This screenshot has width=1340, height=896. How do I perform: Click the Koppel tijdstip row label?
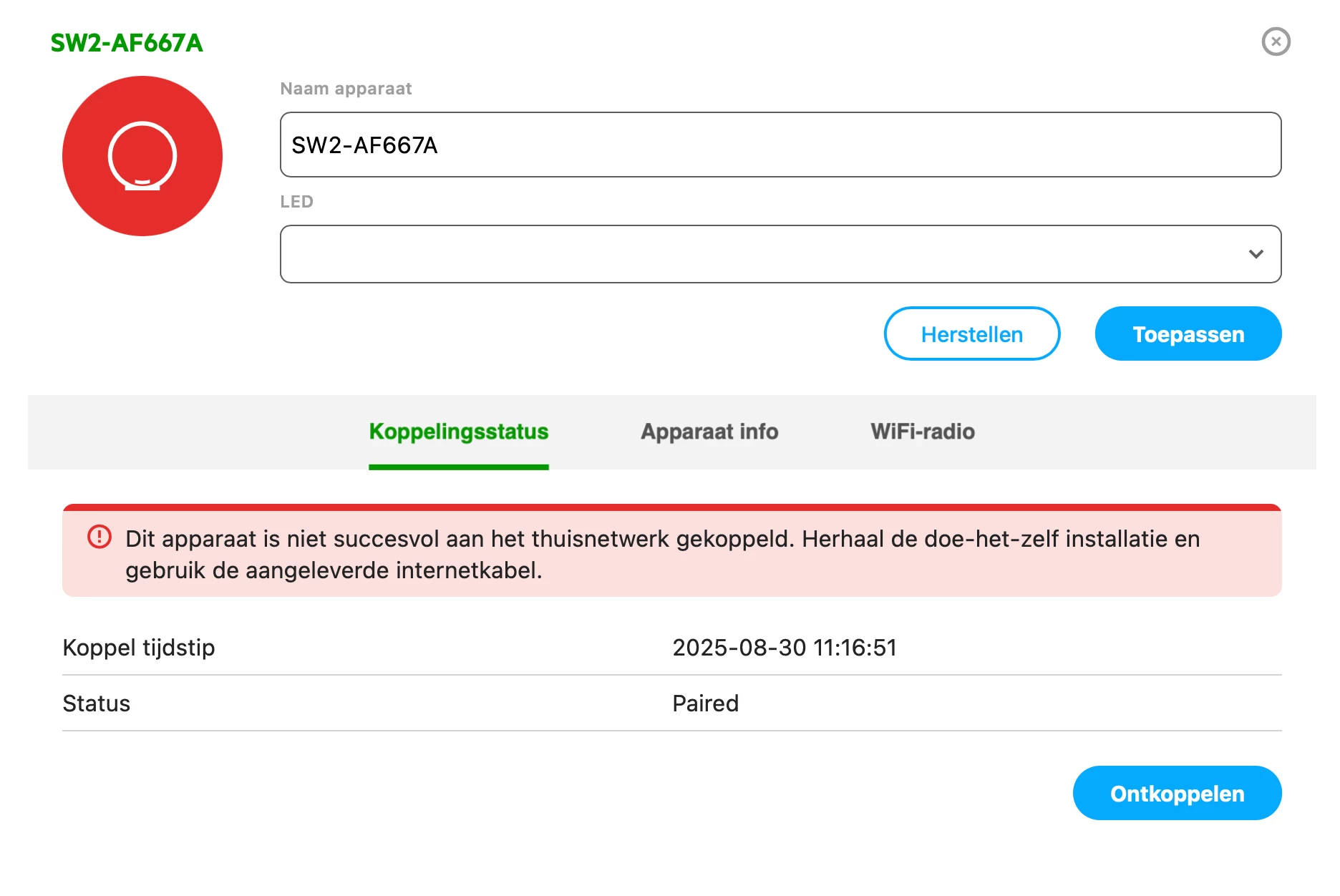[139, 648]
